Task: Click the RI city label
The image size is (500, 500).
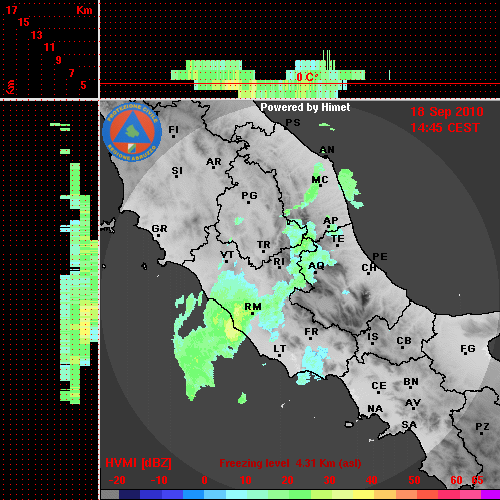Action: click(279, 262)
